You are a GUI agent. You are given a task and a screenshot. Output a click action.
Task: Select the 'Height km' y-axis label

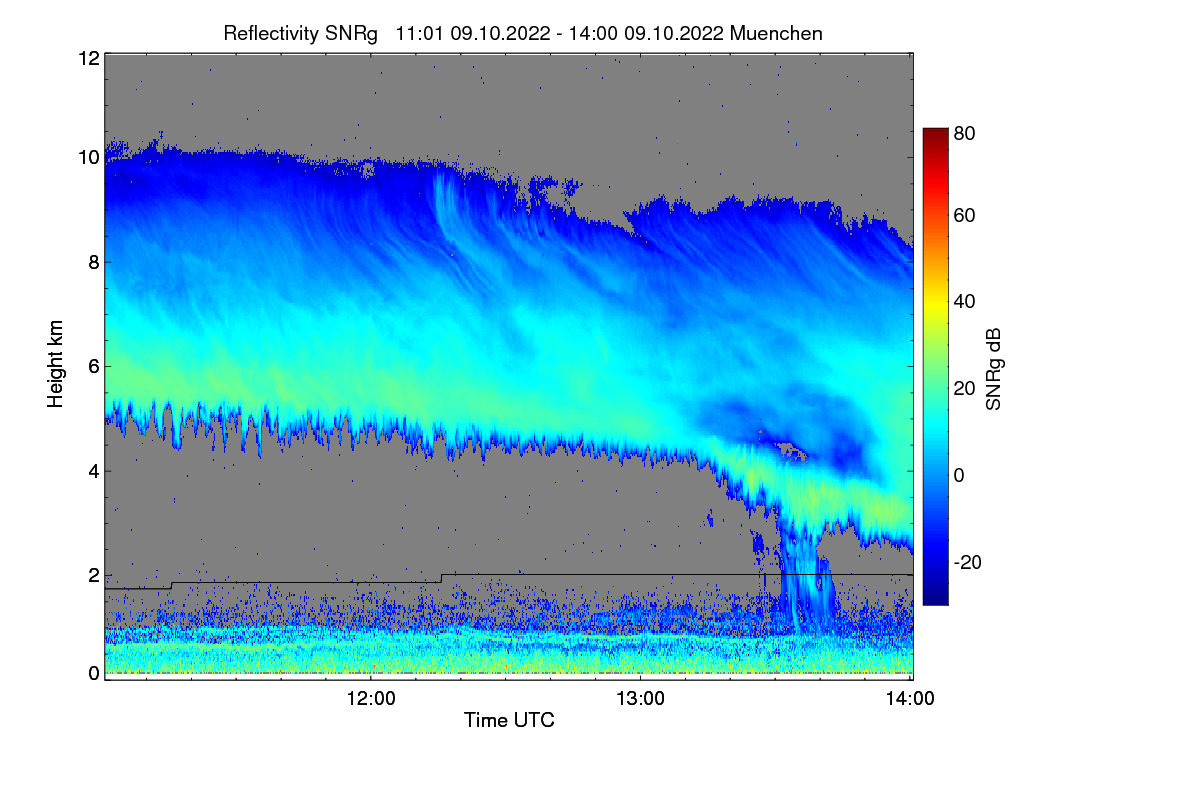coord(58,364)
